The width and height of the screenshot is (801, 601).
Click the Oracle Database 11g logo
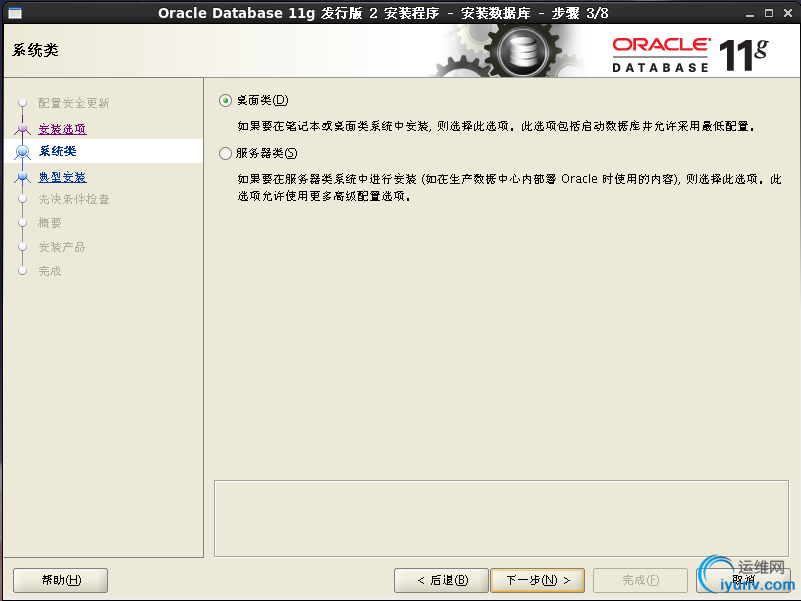tap(690, 55)
